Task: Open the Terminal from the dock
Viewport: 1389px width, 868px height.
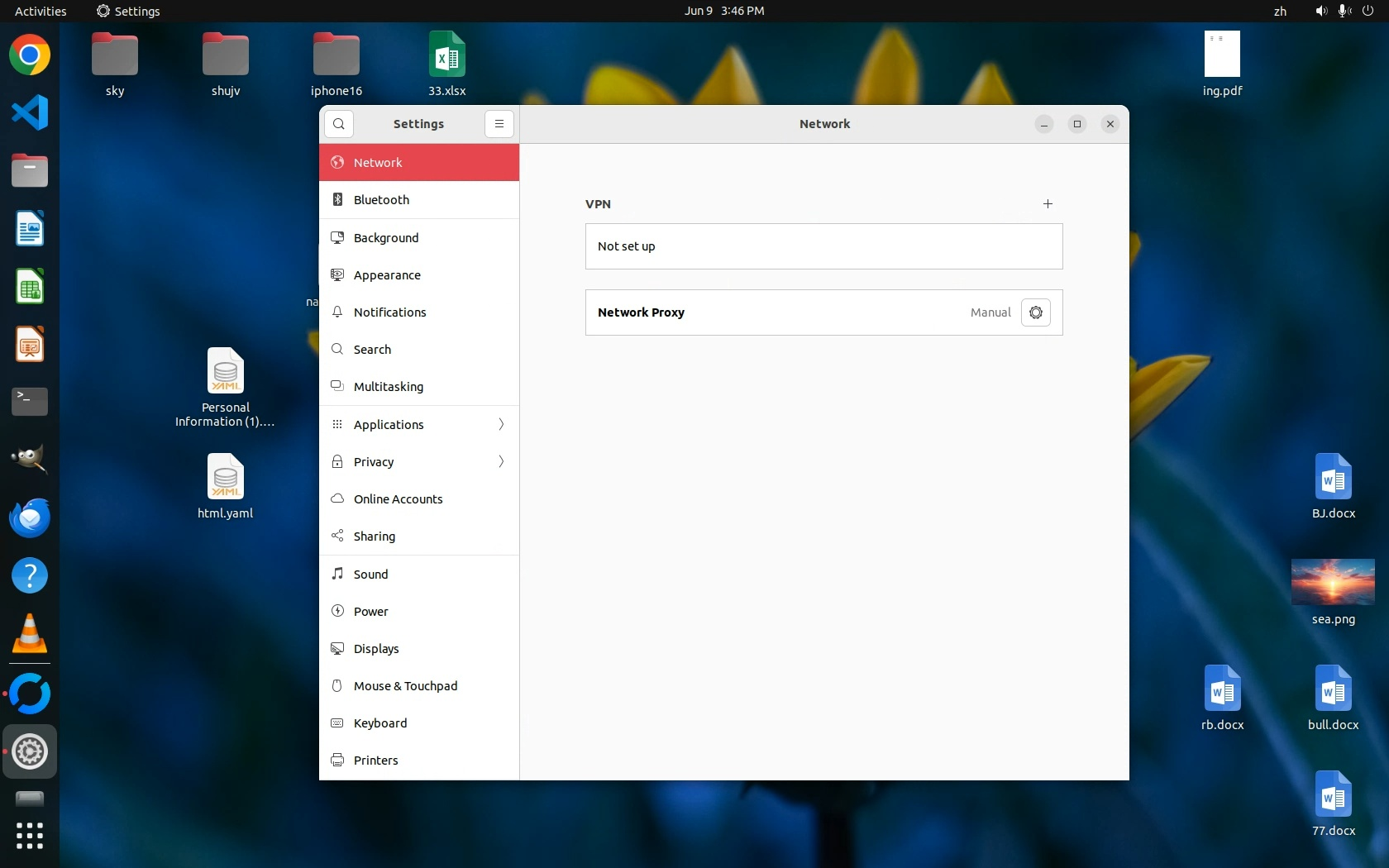Action: pos(30,402)
